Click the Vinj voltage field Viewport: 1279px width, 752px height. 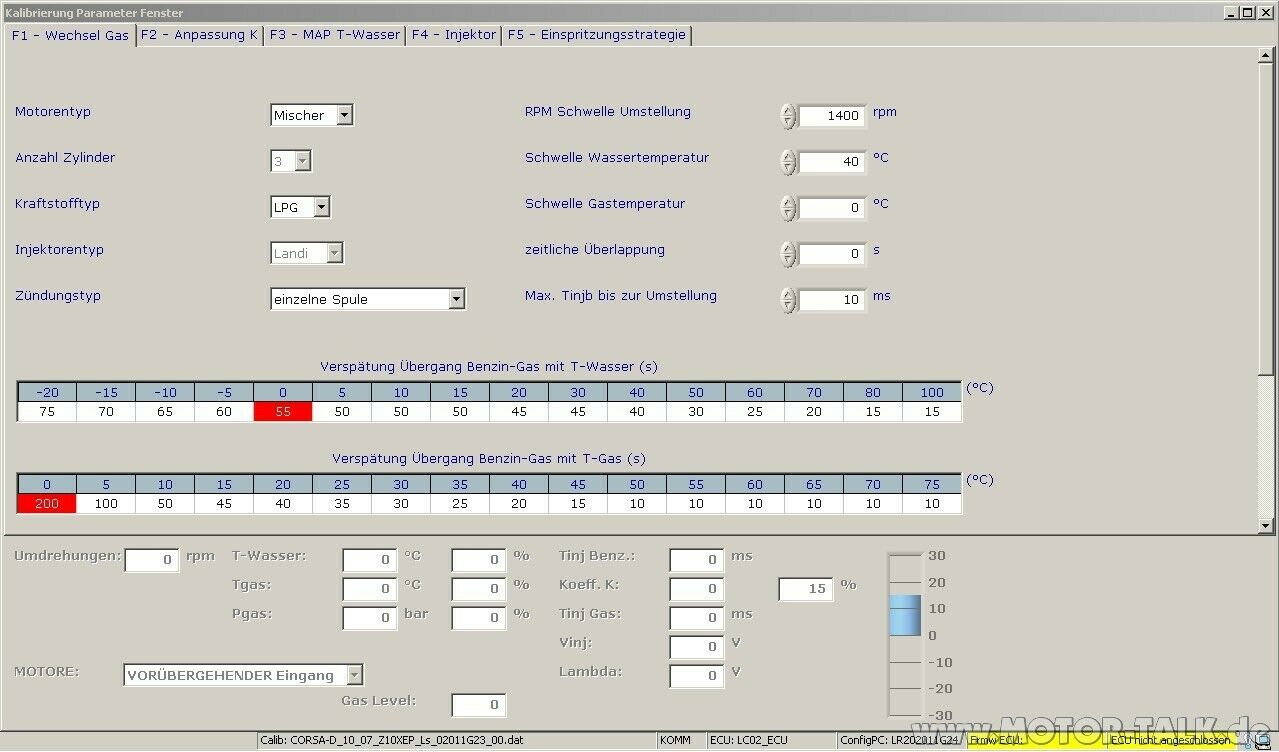[x=697, y=647]
